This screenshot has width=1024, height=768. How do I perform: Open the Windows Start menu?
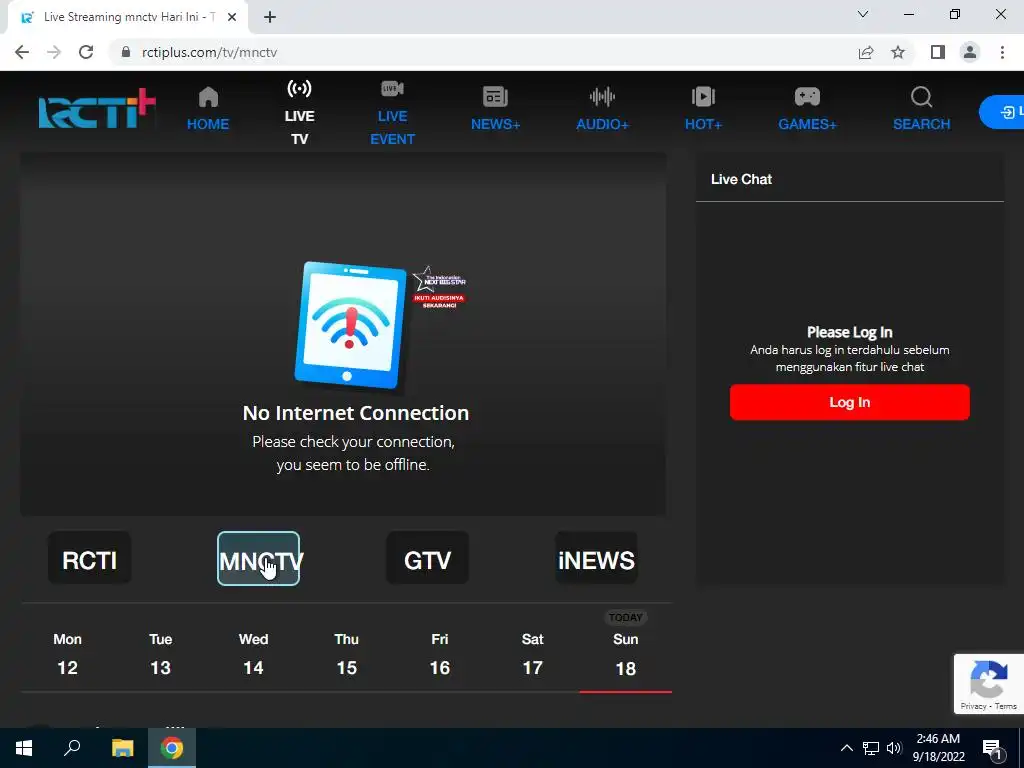click(24, 748)
